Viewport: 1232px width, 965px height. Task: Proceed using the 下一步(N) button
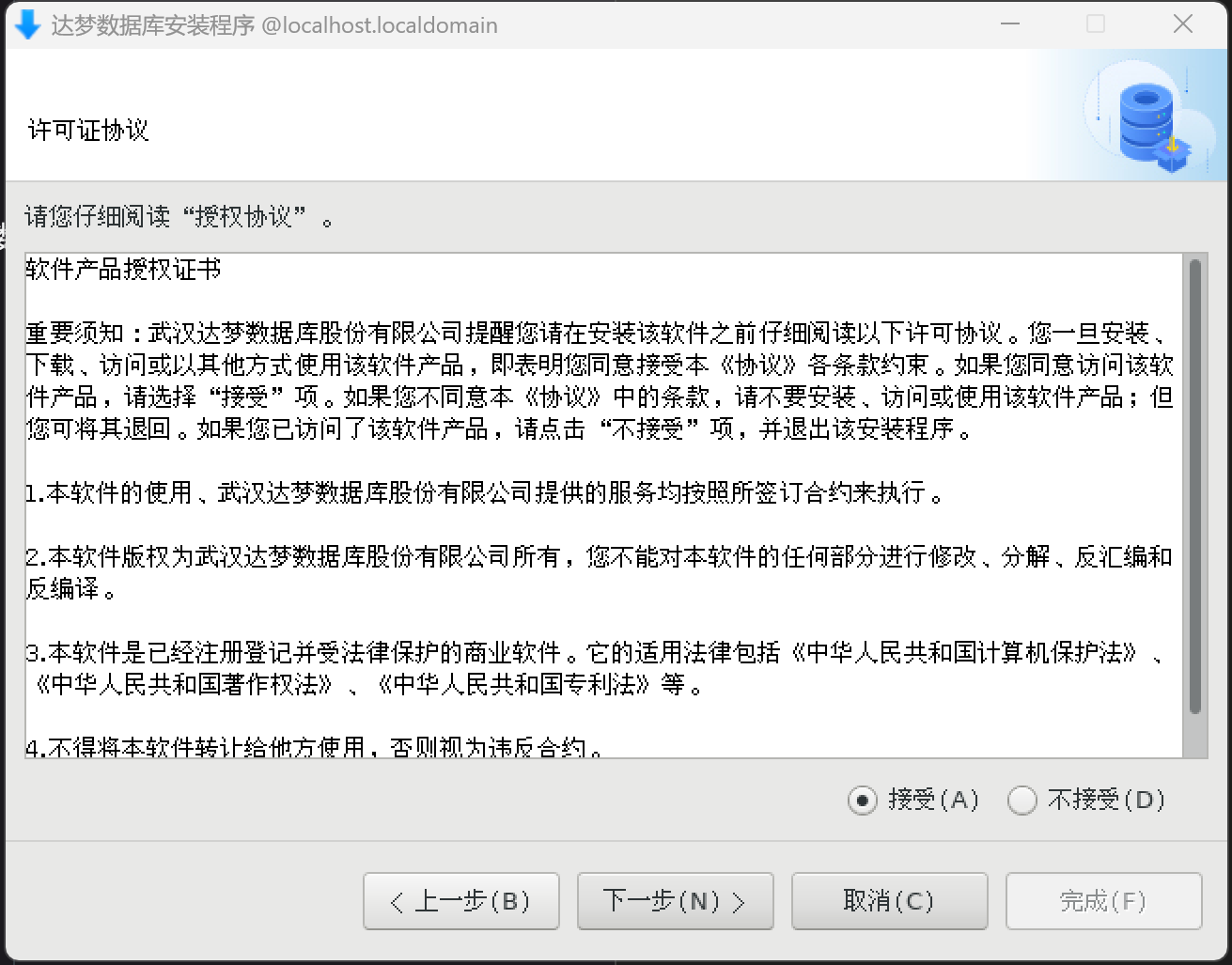[676, 901]
